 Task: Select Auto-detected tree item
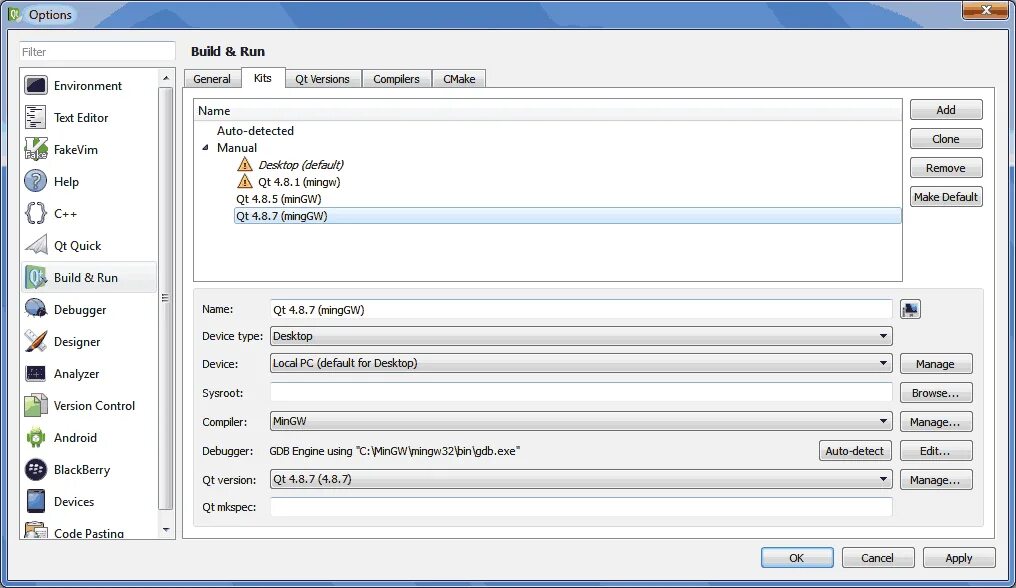point(255,130)
